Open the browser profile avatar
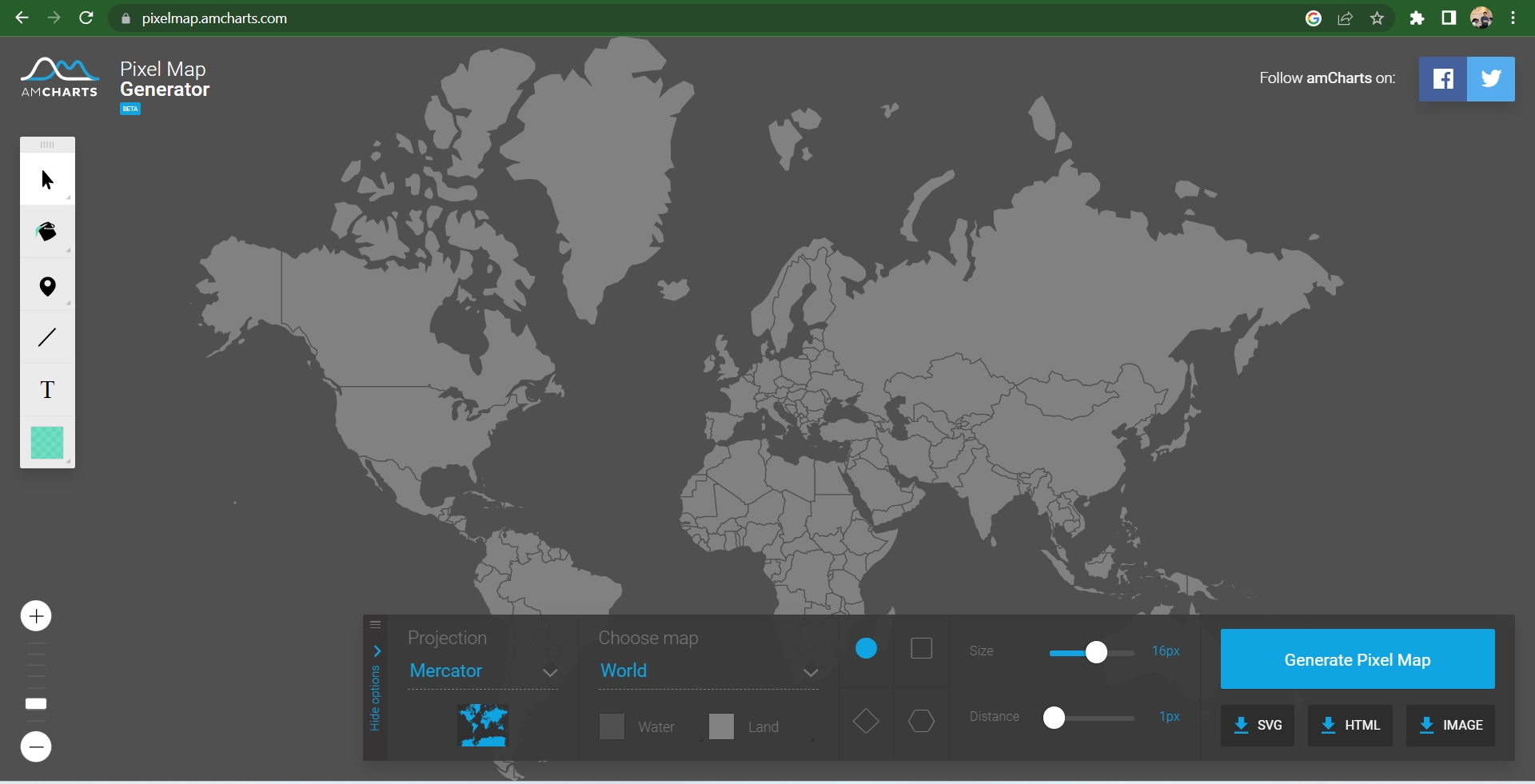 point(1481,18)
